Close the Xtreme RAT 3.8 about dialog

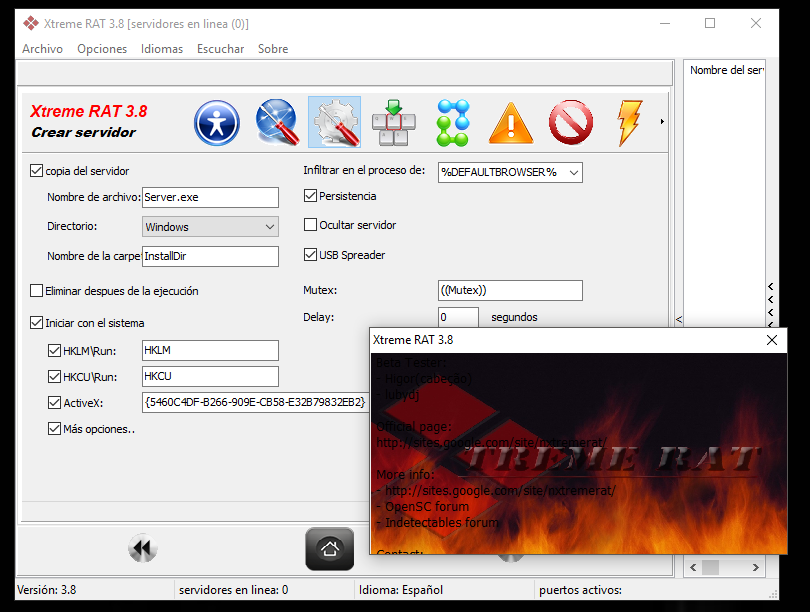(772, 340)
